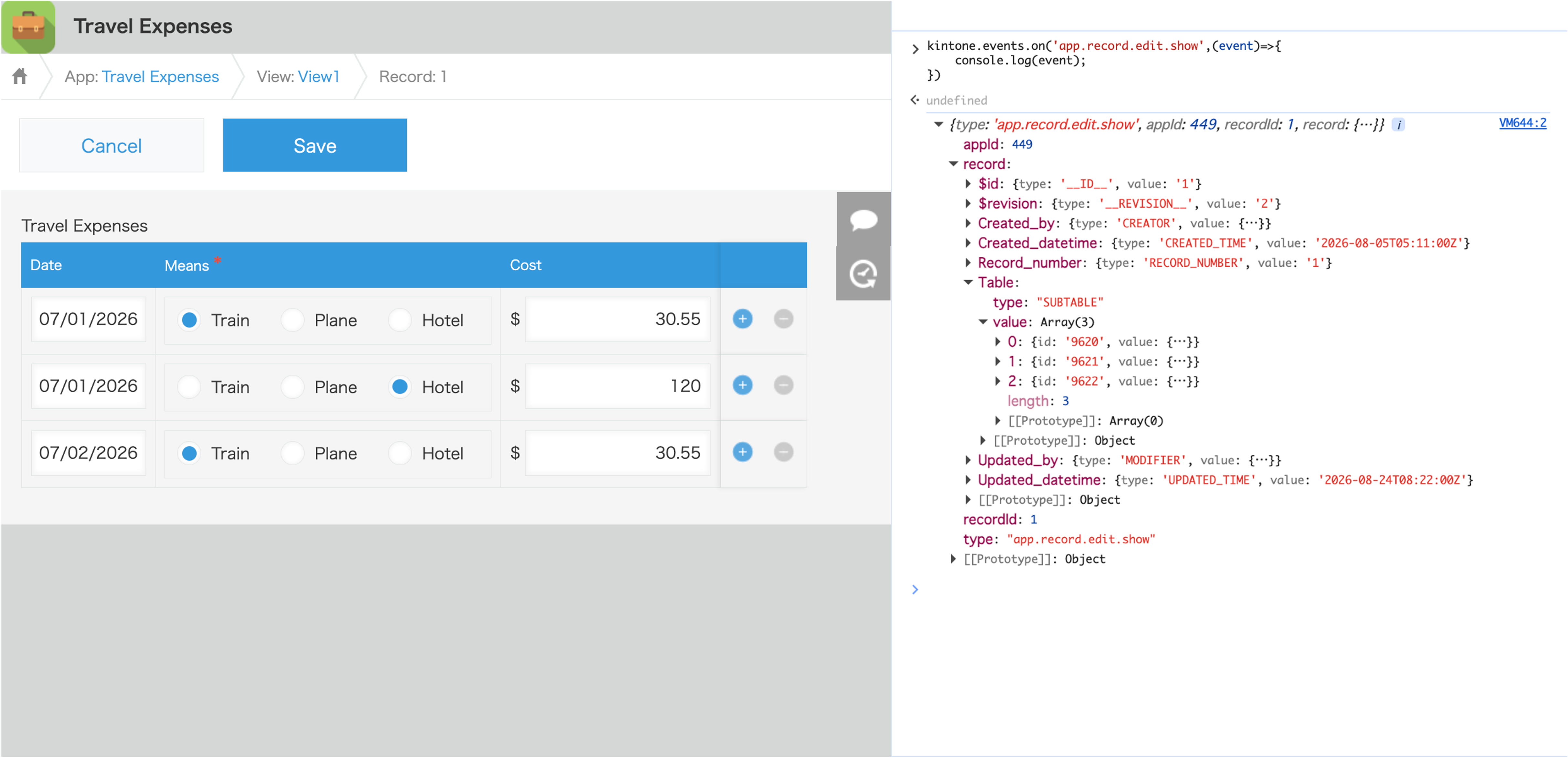Expand the $id property

pyautogui.click(x=968, y=184)
